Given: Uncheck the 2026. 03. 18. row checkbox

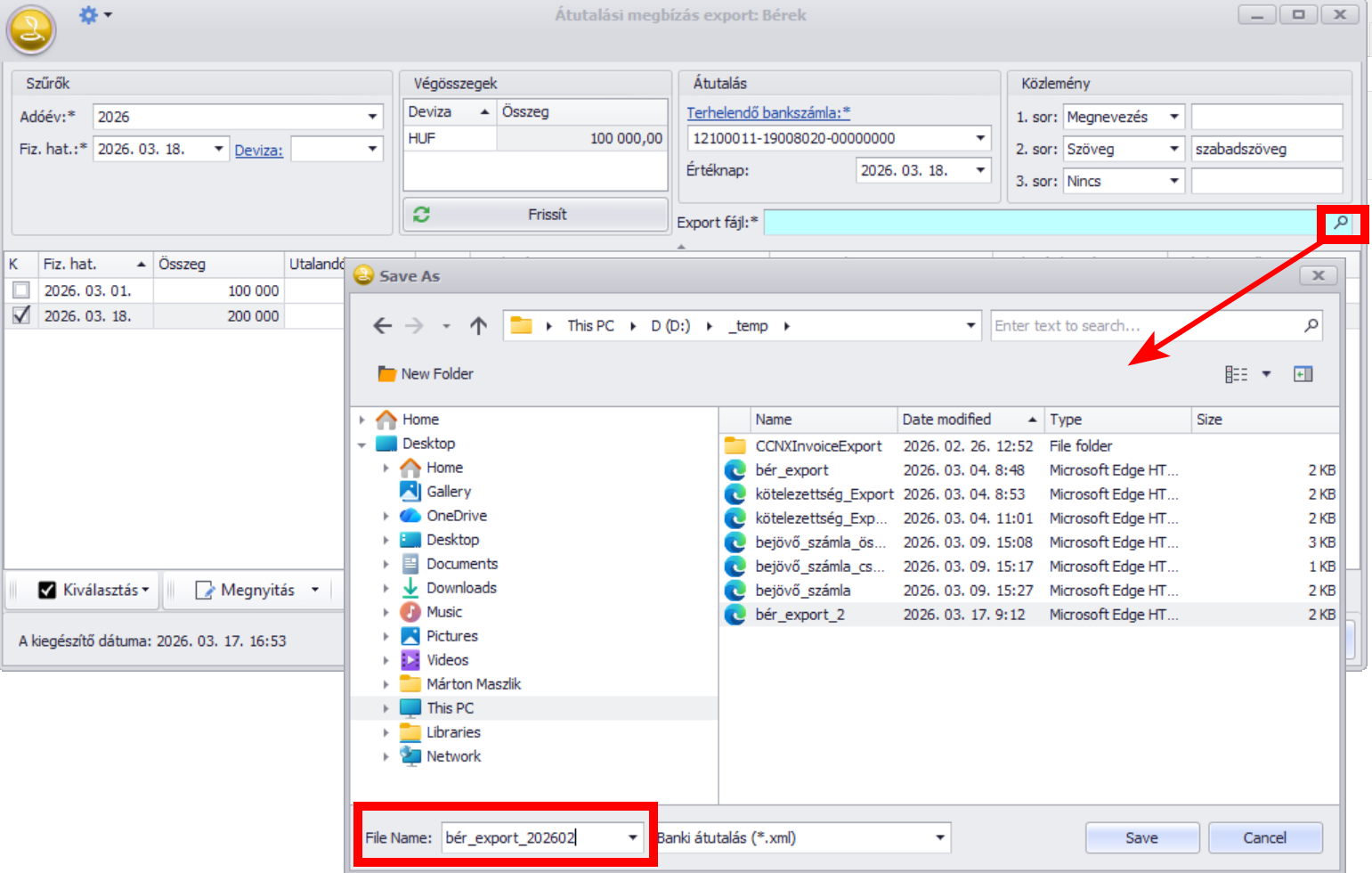Looking at the screenshot, I should 21,315.
